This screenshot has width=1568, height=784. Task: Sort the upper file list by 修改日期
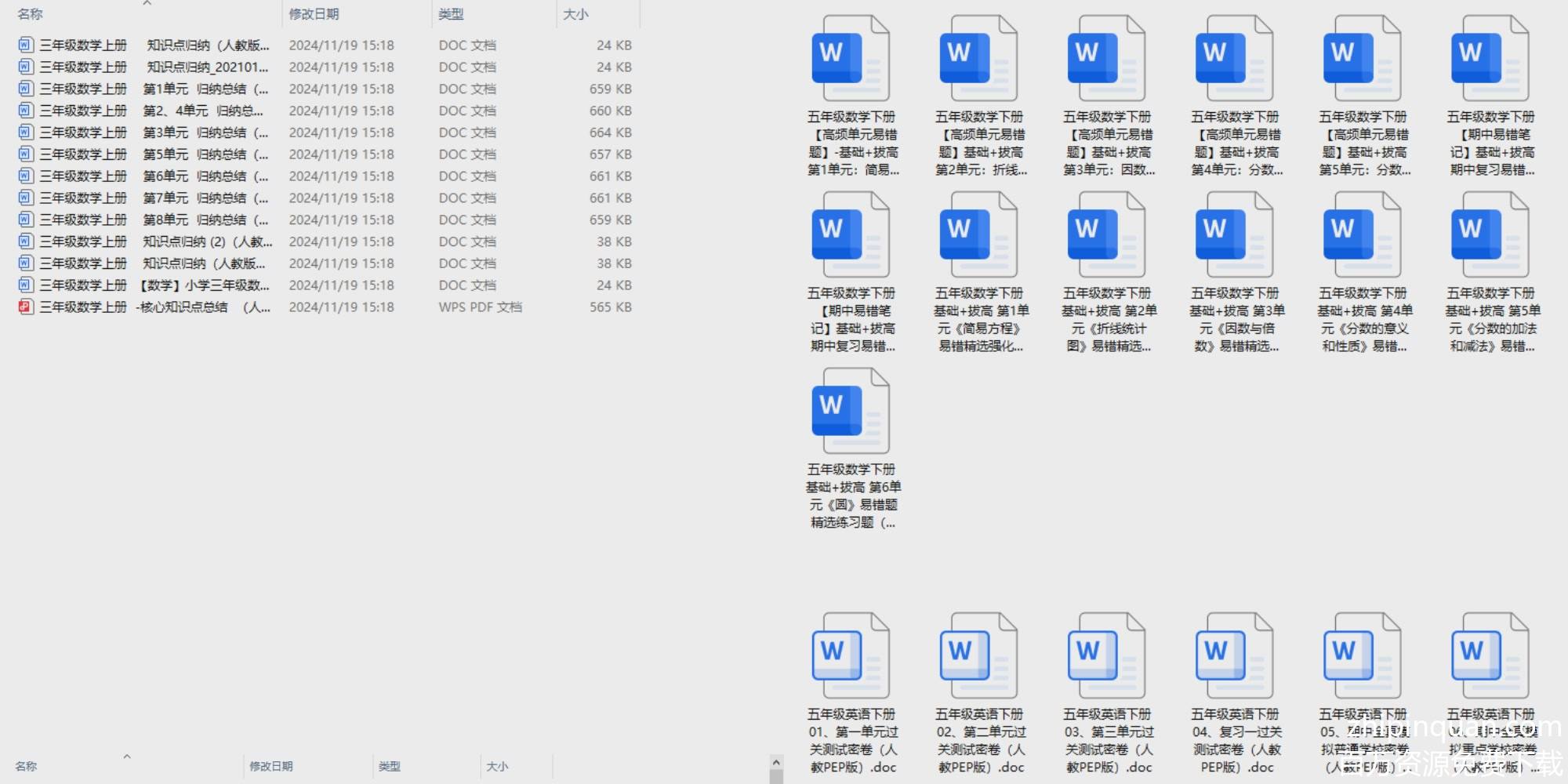click(314, 14)
